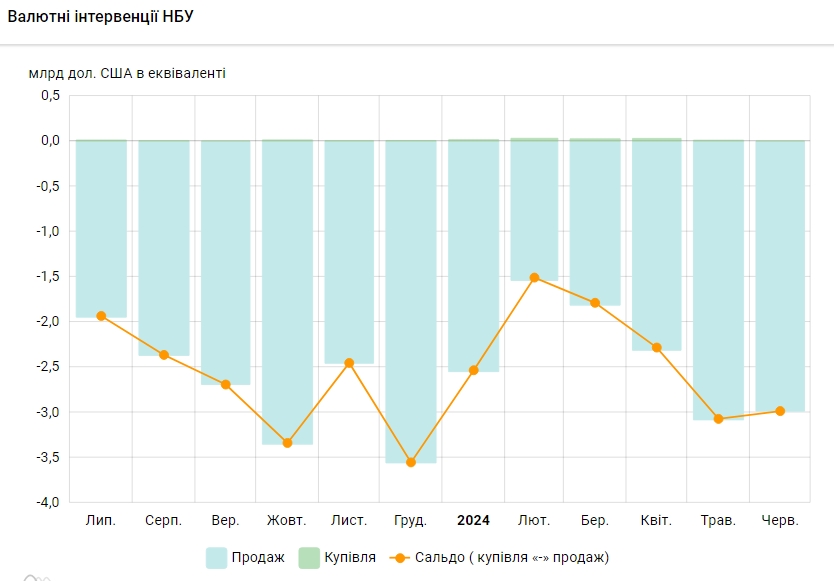Select the Жовт. orange data point
Image resolution: width=834 pixels, height=581 pixels.
click(287, 443)
